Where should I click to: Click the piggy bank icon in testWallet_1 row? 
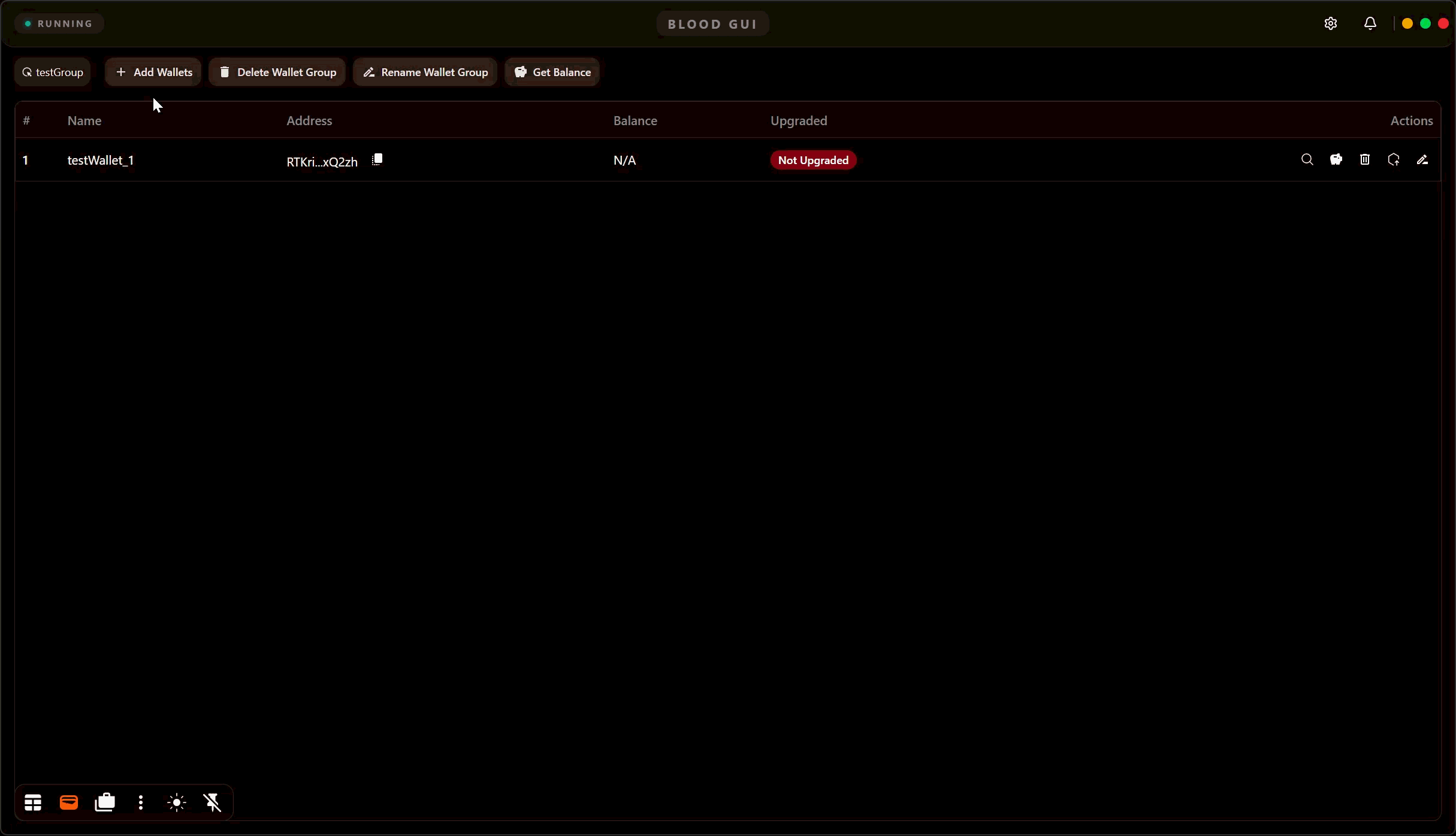tap(1336, 160)
